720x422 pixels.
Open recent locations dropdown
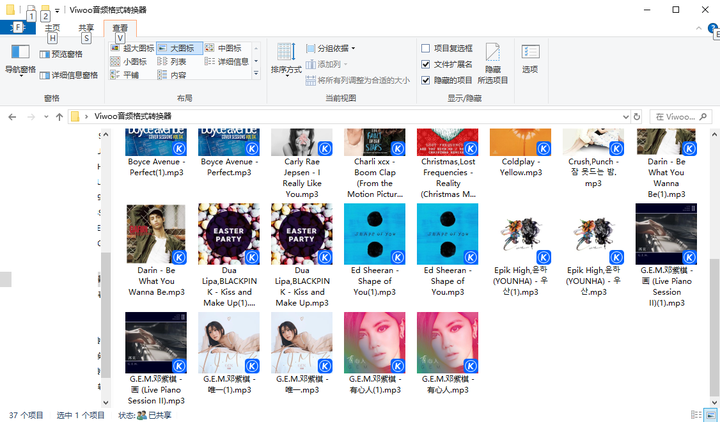pos(46,117)
